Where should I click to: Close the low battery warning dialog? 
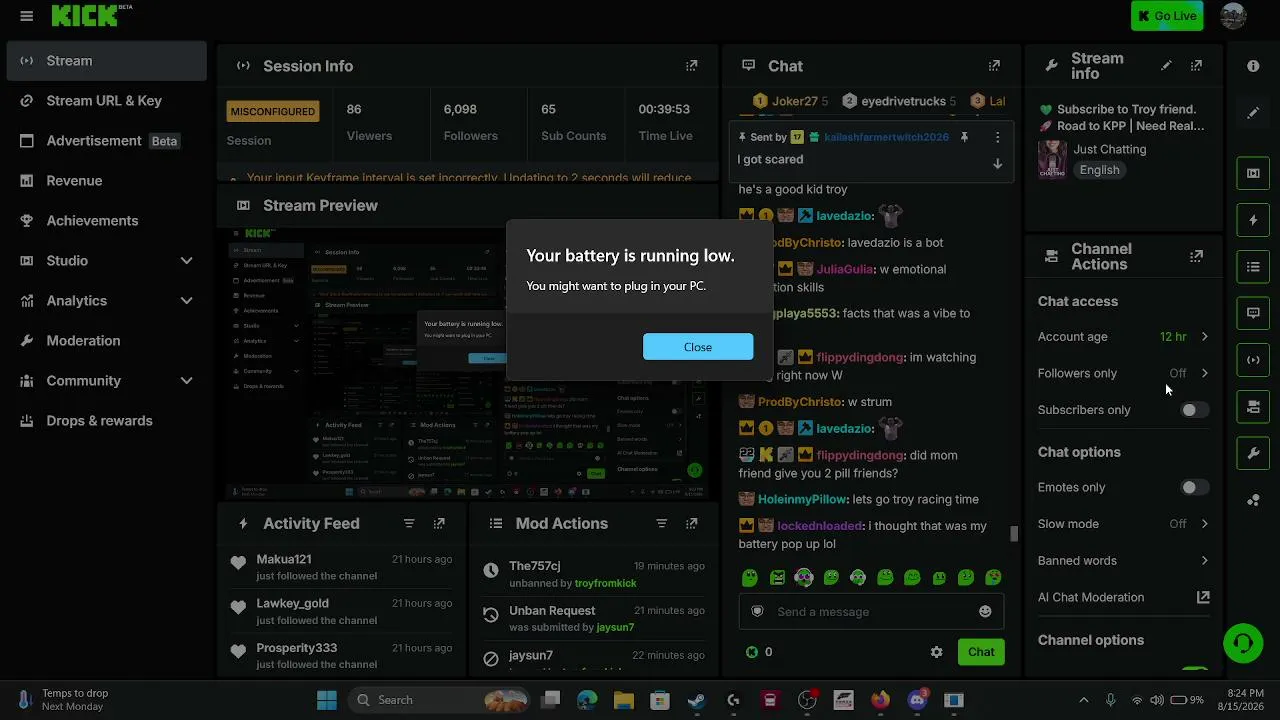698,347
